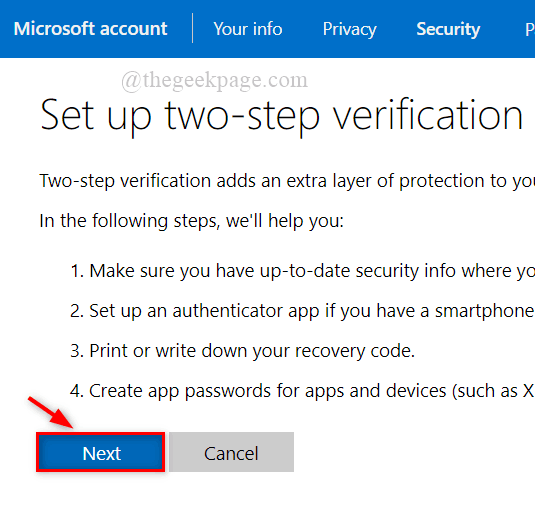Image resolution: width=535 pixels, height=505 pixels.
Task: Cancel the two-step verification setup
Action: coord(231,452)
